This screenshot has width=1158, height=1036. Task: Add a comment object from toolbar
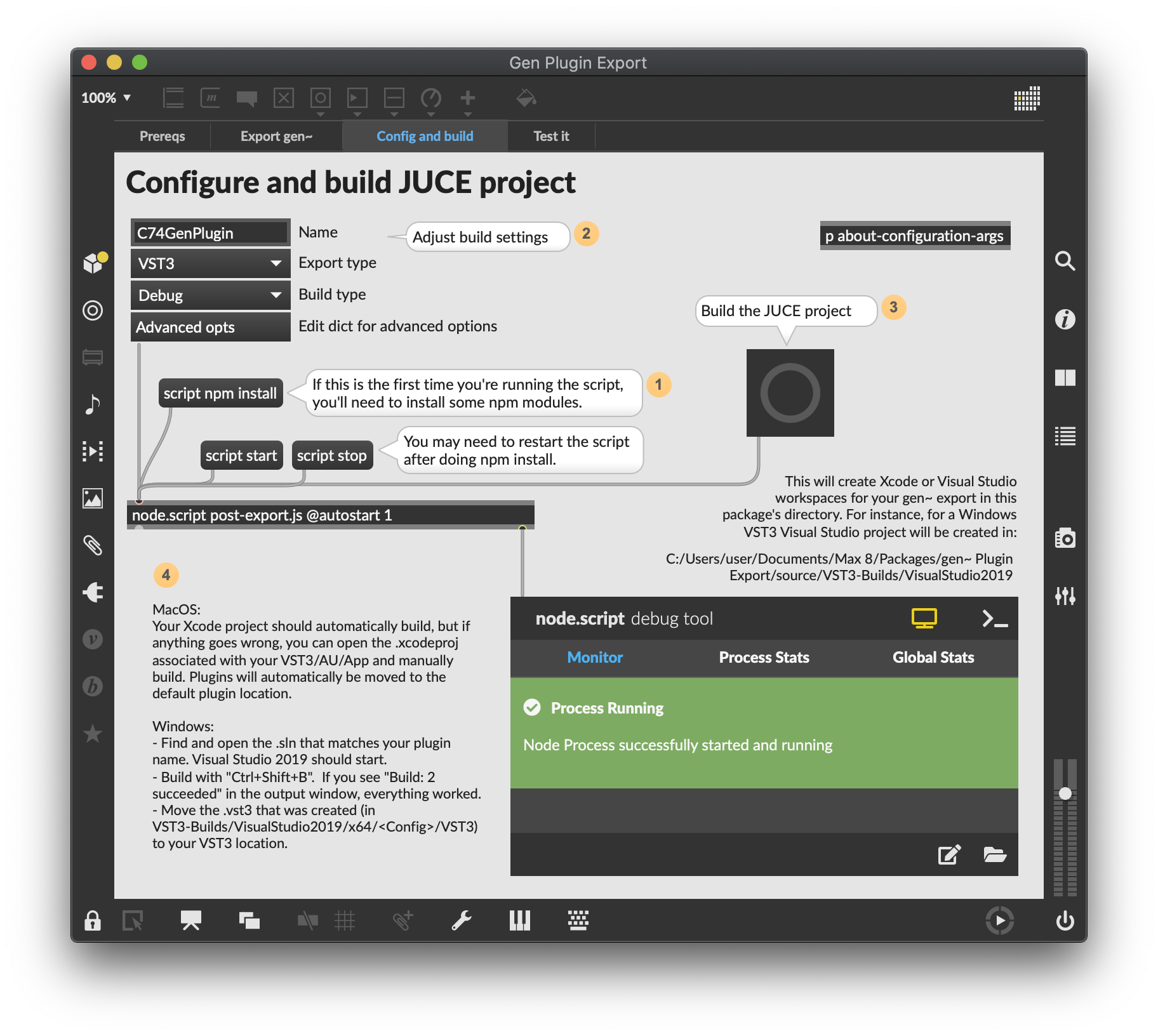(x=247, y=98)
